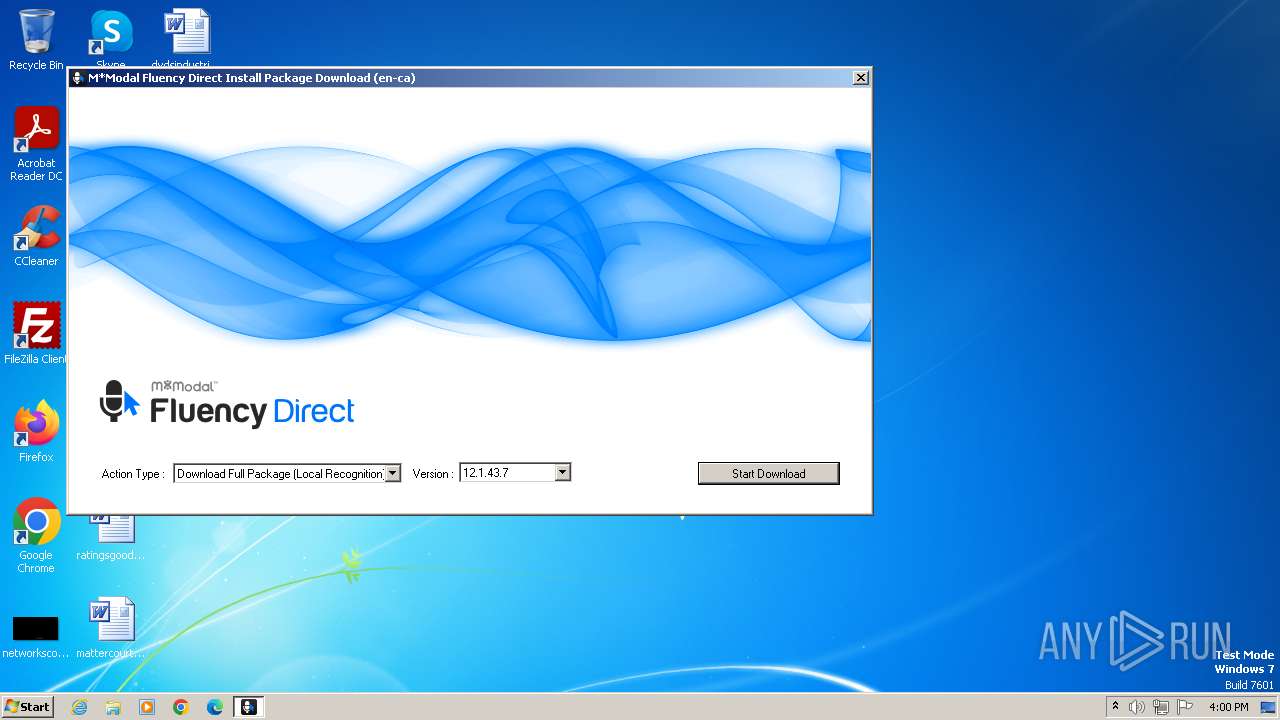The width and height of the screenshot is (1280, 720).
Task: Launch Acrobat Reader DC shortcut
Action: click(x=36, y=144)
